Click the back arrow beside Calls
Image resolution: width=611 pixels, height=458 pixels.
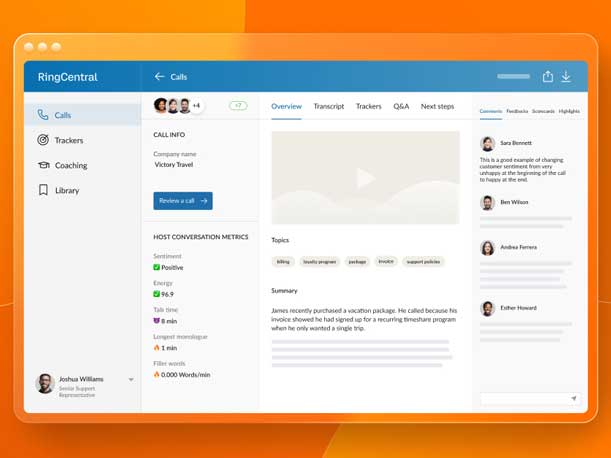point(159,77)
